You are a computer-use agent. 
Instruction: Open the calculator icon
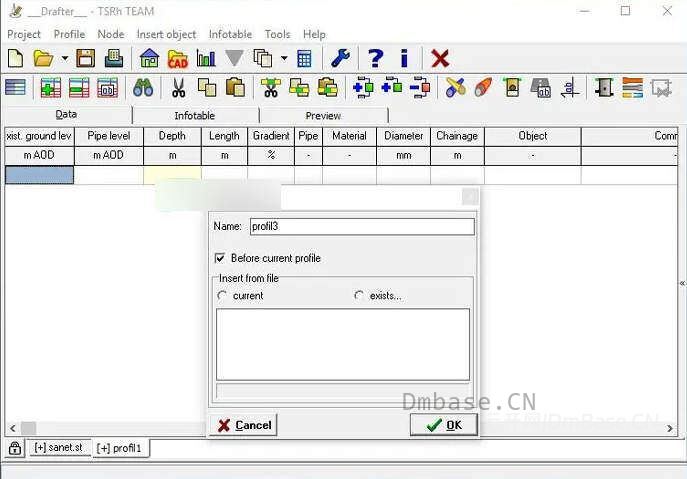(x=304, y=59)
